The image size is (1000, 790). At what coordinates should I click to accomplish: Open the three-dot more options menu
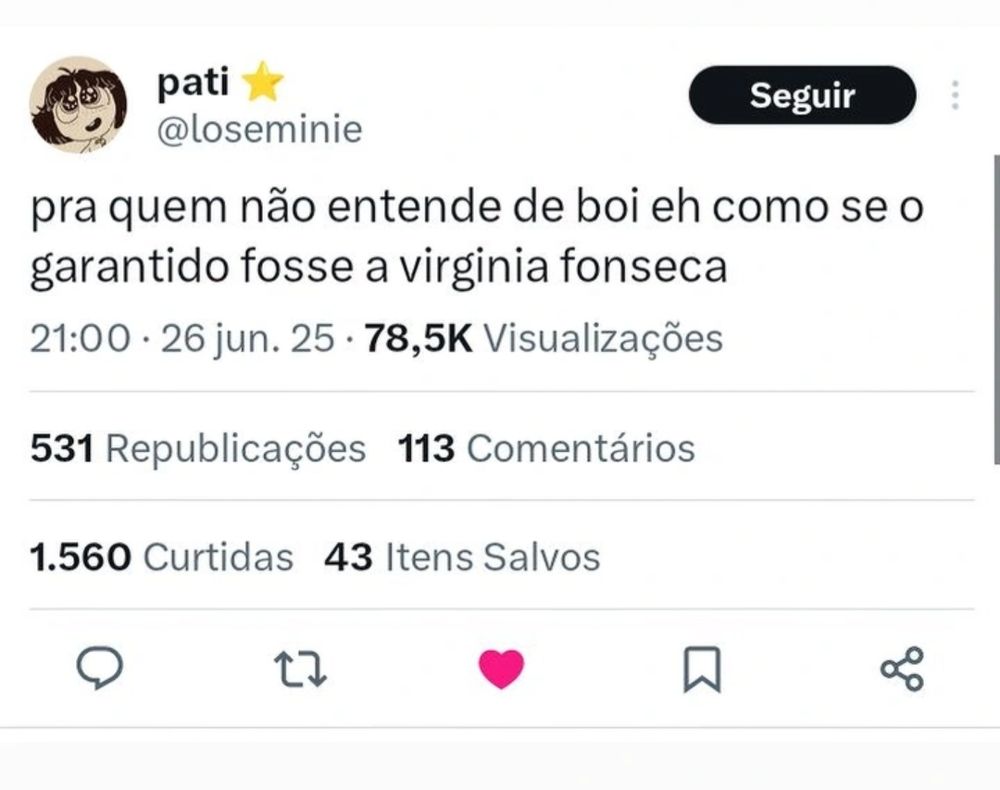click(954, 95)
